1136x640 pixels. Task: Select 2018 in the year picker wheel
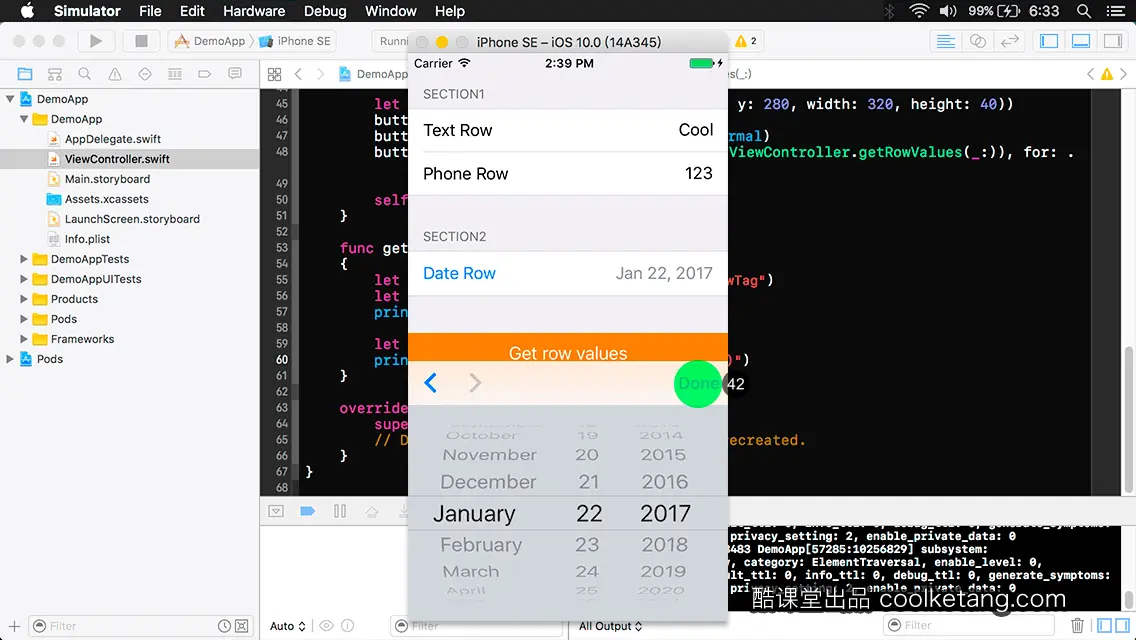pyautogui.click(x=664, y=544)
